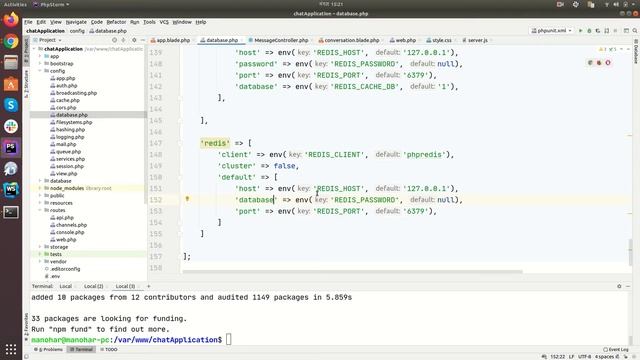
Task: Click UTF-8 encoding in status bar
Action: pos(584,356)
